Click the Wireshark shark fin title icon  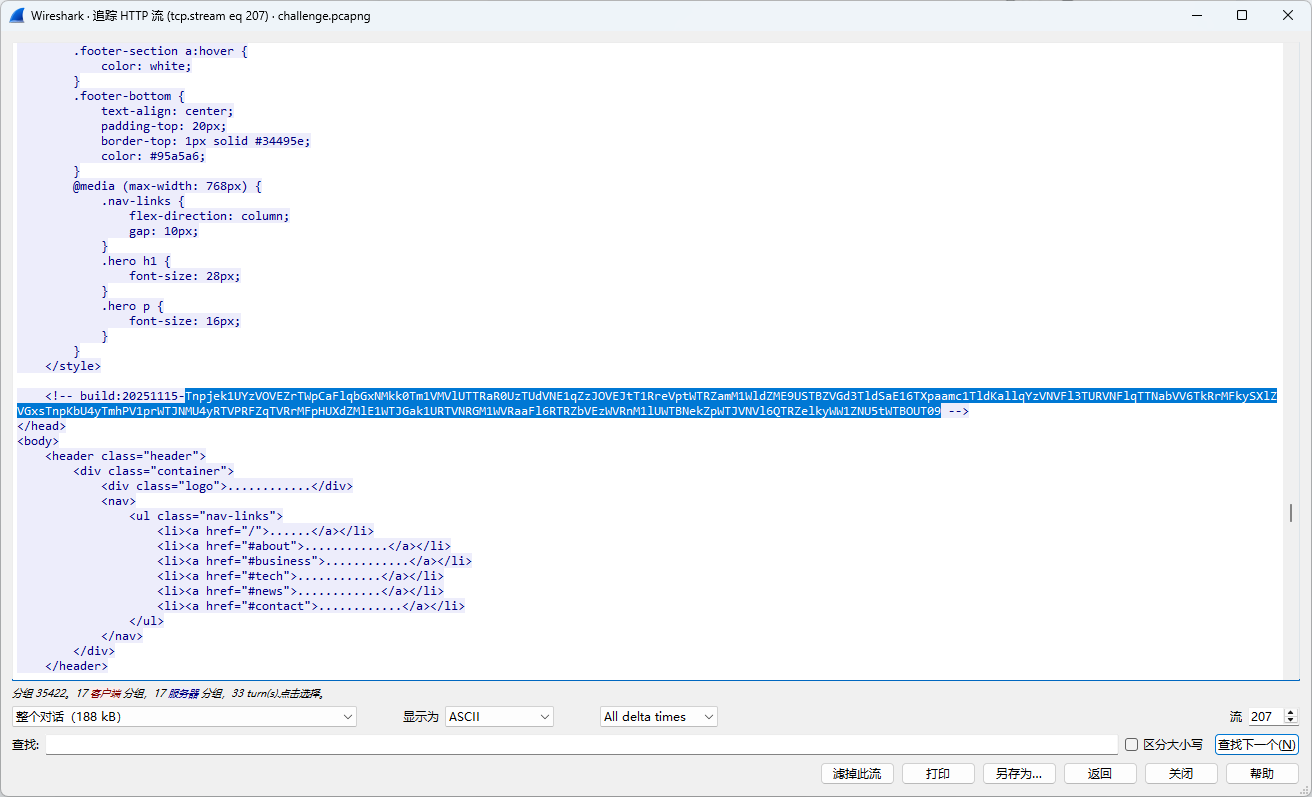[17, 16]
